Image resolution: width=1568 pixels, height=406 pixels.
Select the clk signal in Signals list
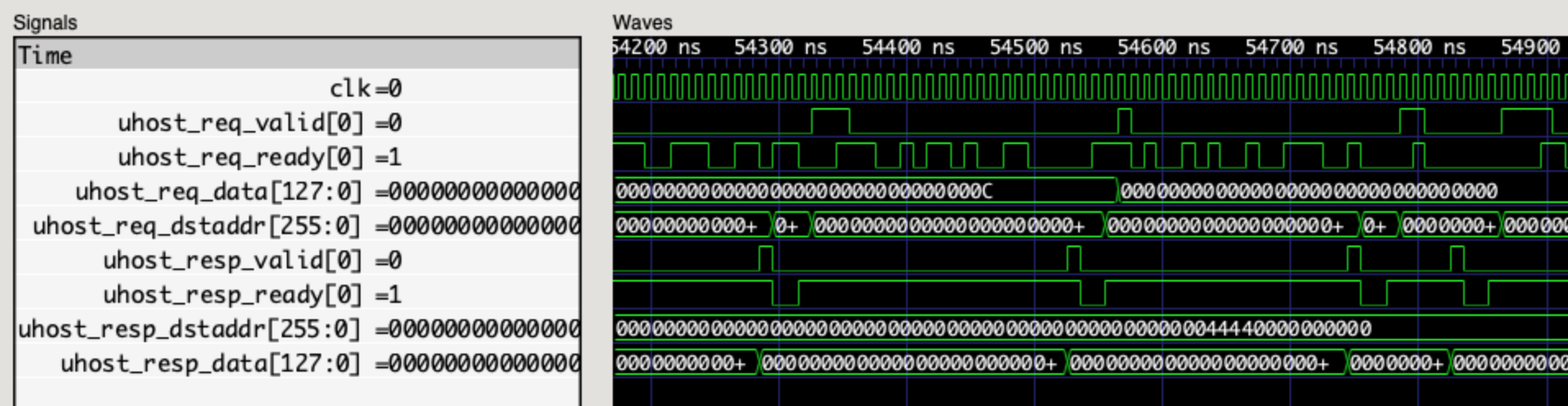350,88
